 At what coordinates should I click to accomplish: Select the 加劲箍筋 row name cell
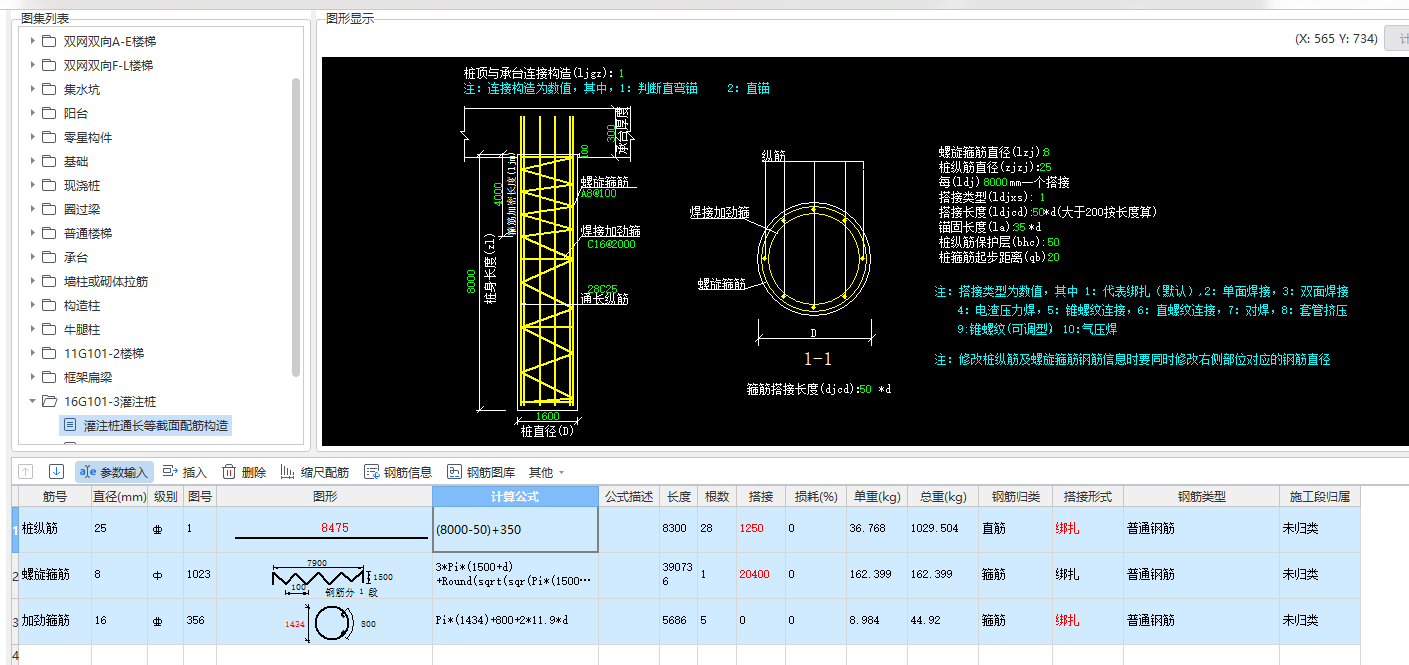tap(54, 621)
